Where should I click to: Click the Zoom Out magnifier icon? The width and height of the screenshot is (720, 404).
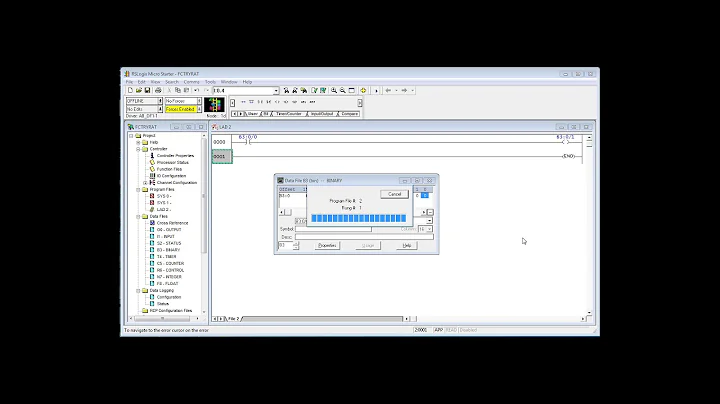click(343, 90)
